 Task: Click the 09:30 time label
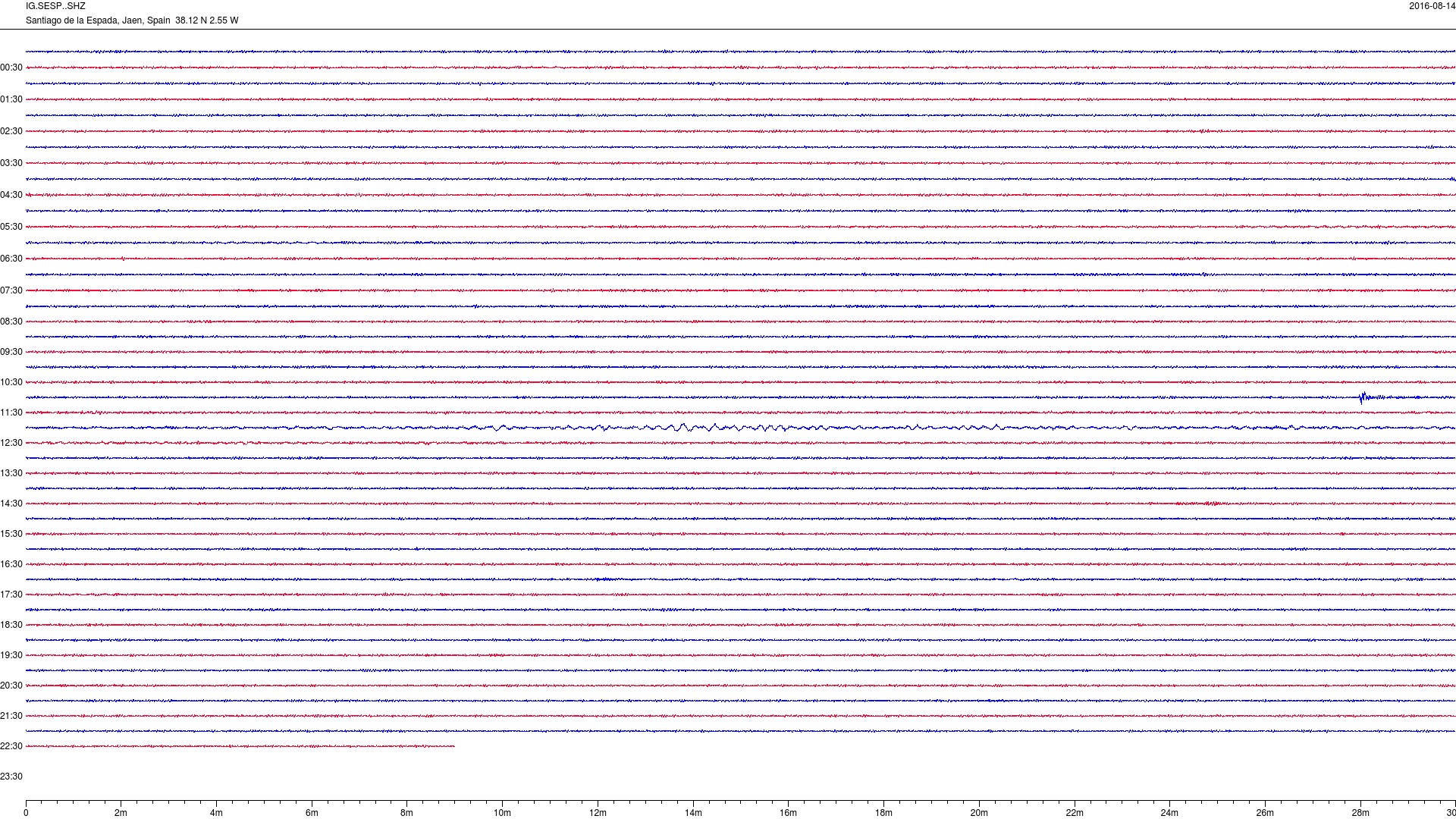click(x=11, y=352)
